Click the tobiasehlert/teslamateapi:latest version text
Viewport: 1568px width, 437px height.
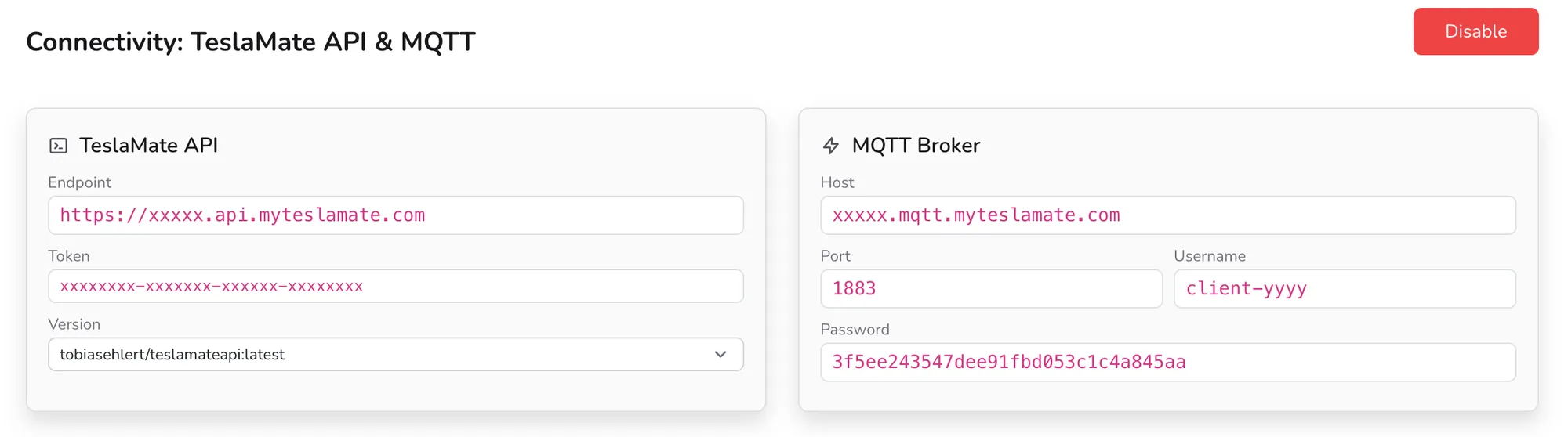(x=172, y=355)
